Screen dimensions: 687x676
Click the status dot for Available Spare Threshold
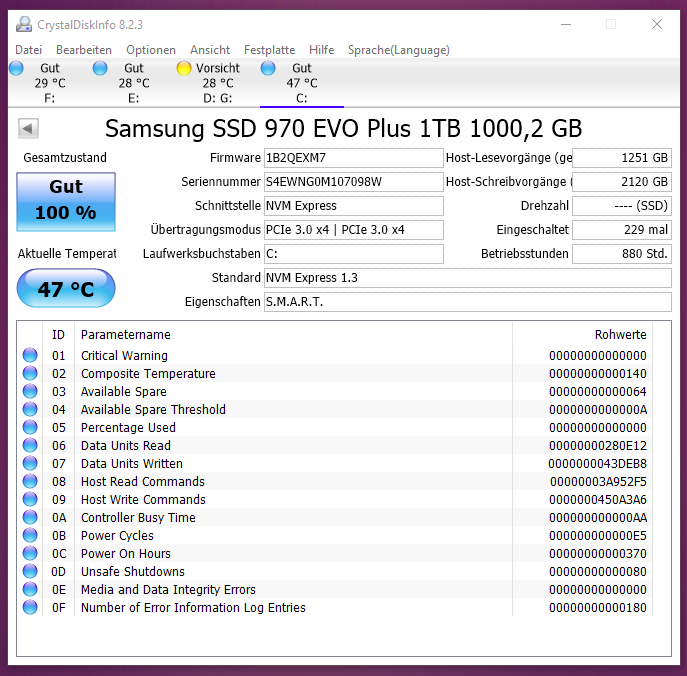[x=30, y=409]
